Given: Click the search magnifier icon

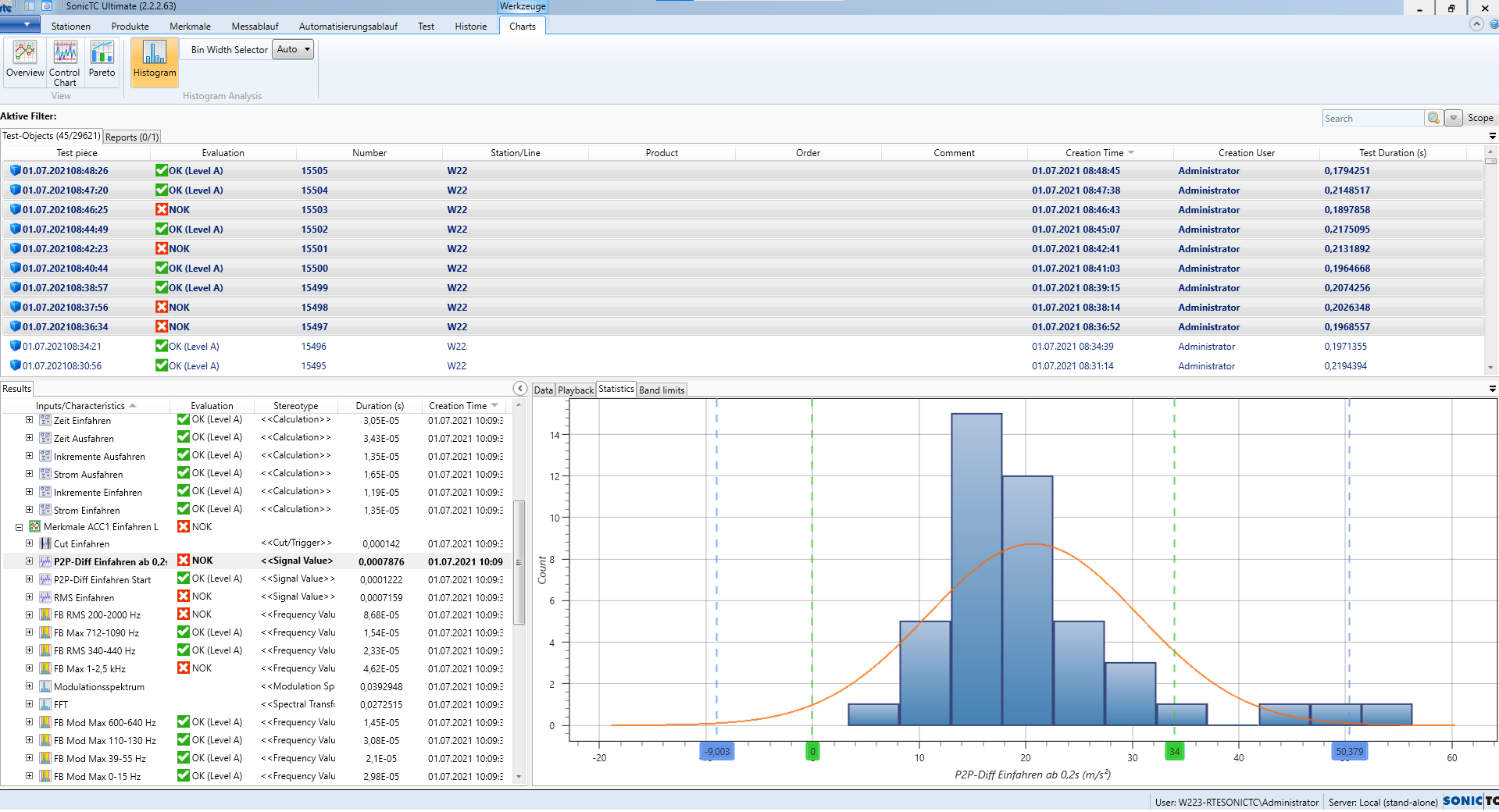Looking at the screenshot, I should [x=1433, y=118].
